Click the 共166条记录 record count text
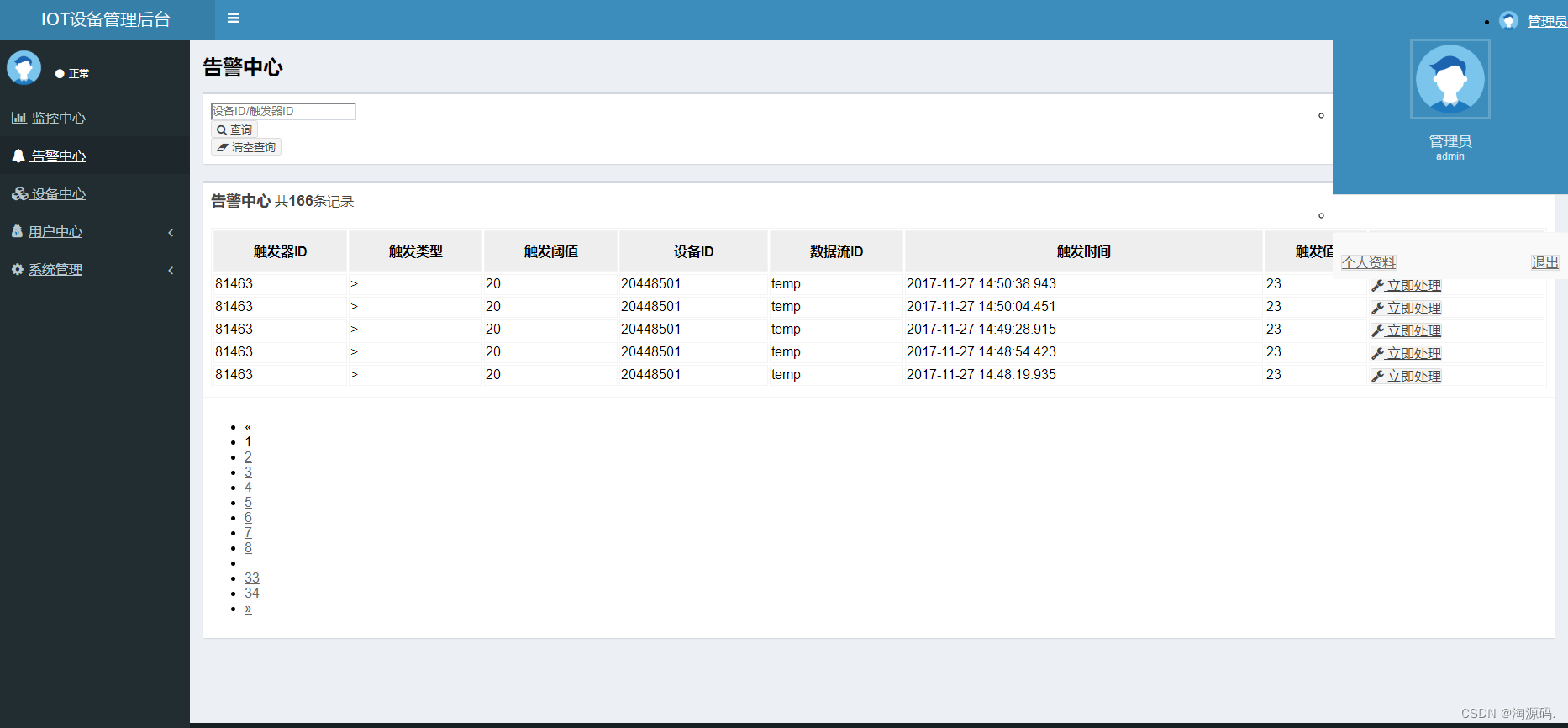The image size is (1568, 728). click(x=314, y=202)
